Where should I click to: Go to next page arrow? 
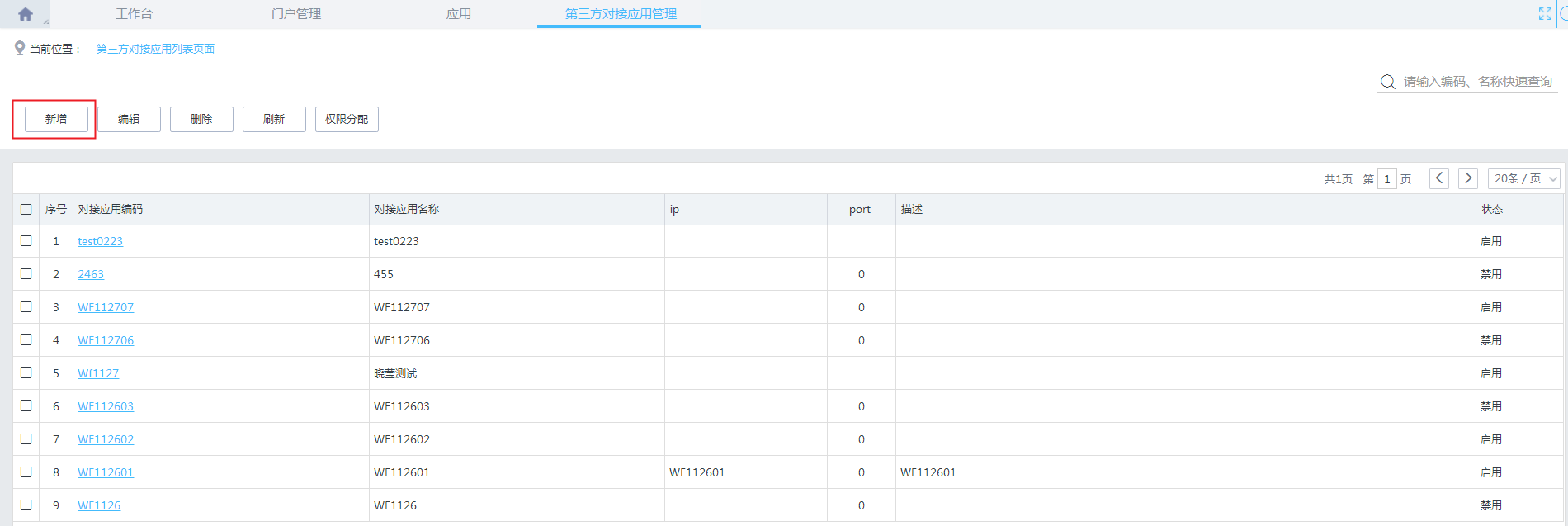(1467, 178)
